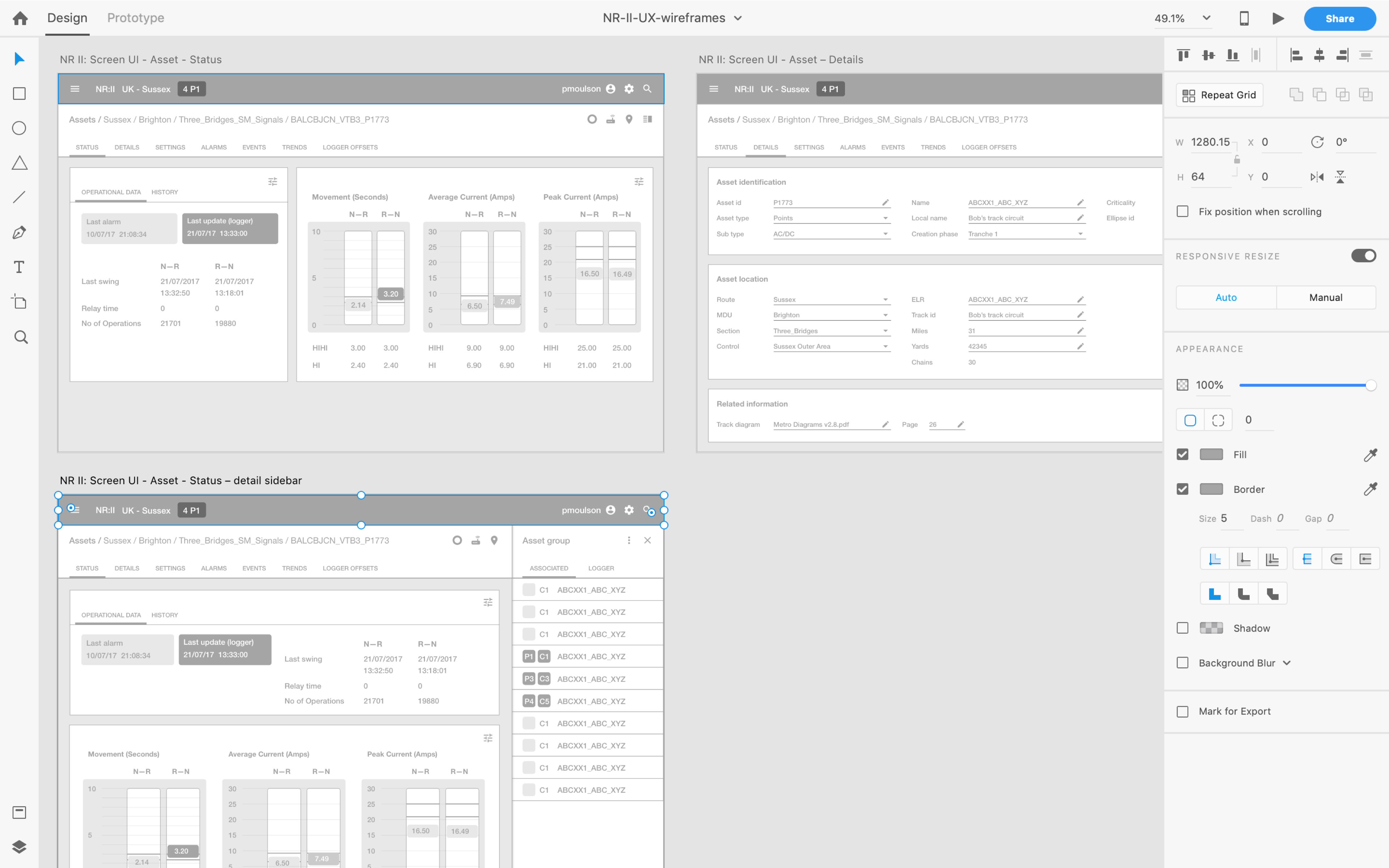Select the Pen tool
The image size is (1389, 868).
(x=20, y=233)
